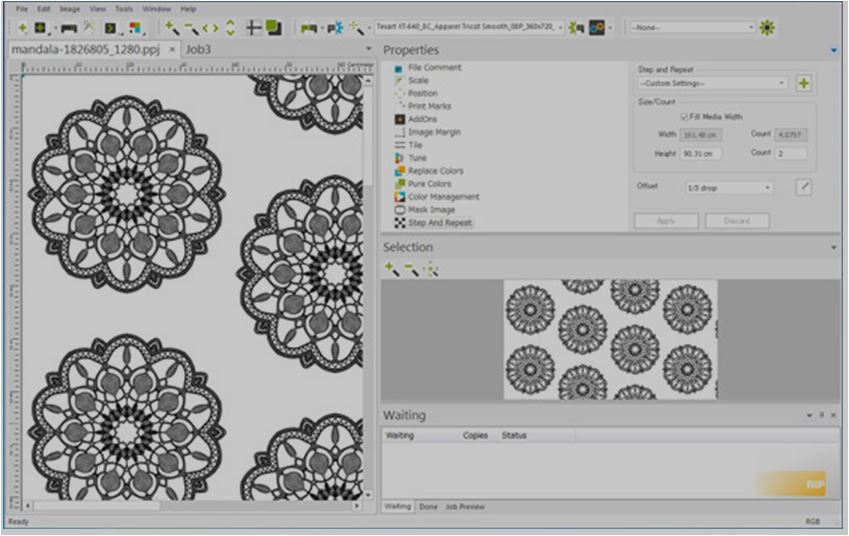Click the green overlapping squares toolbar icon
This screenshot has width=849, height=536.
click(273, 28)
